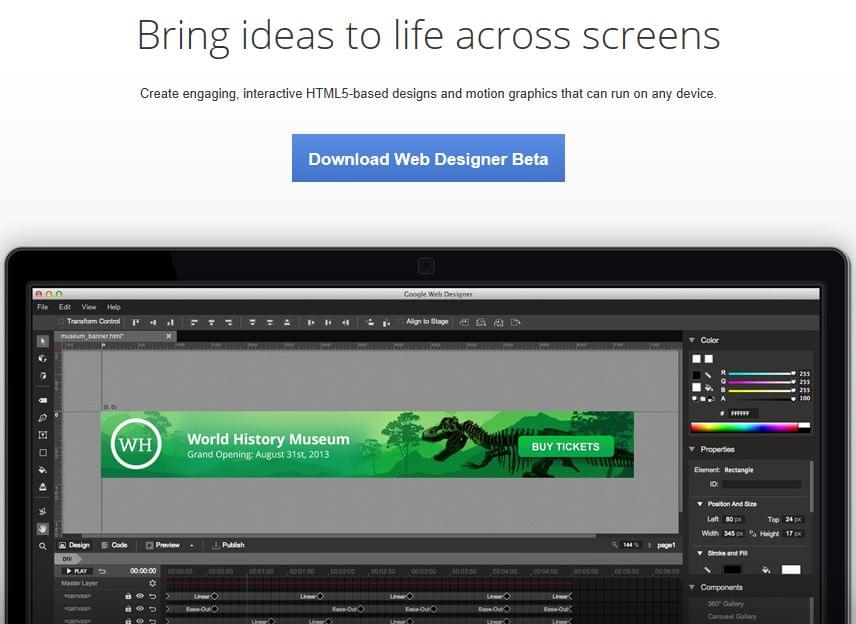Click the Width value field 345
856x624 pixels.
(x=734, y=533)
